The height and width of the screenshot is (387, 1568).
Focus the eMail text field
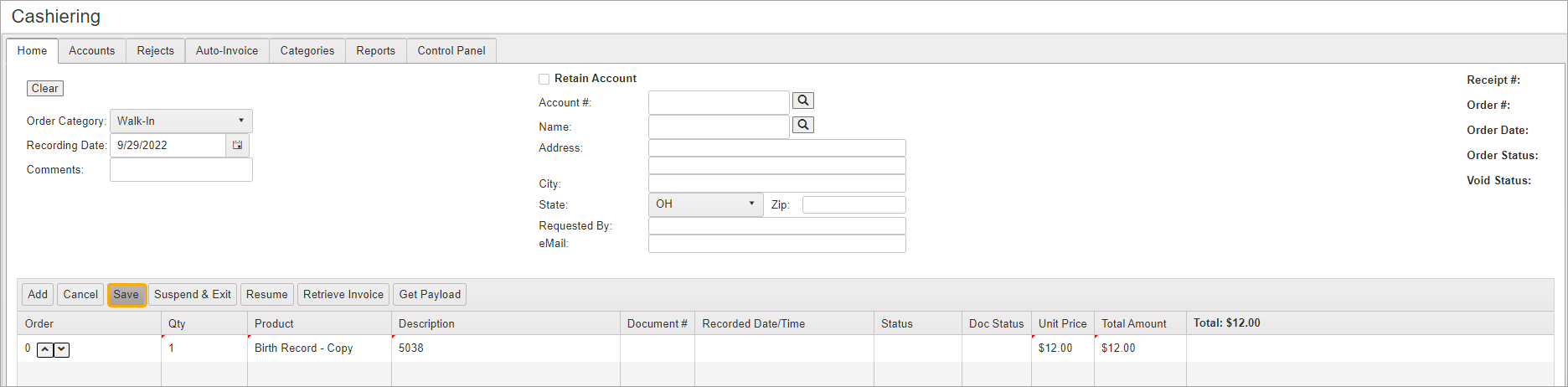click(776, 244)
